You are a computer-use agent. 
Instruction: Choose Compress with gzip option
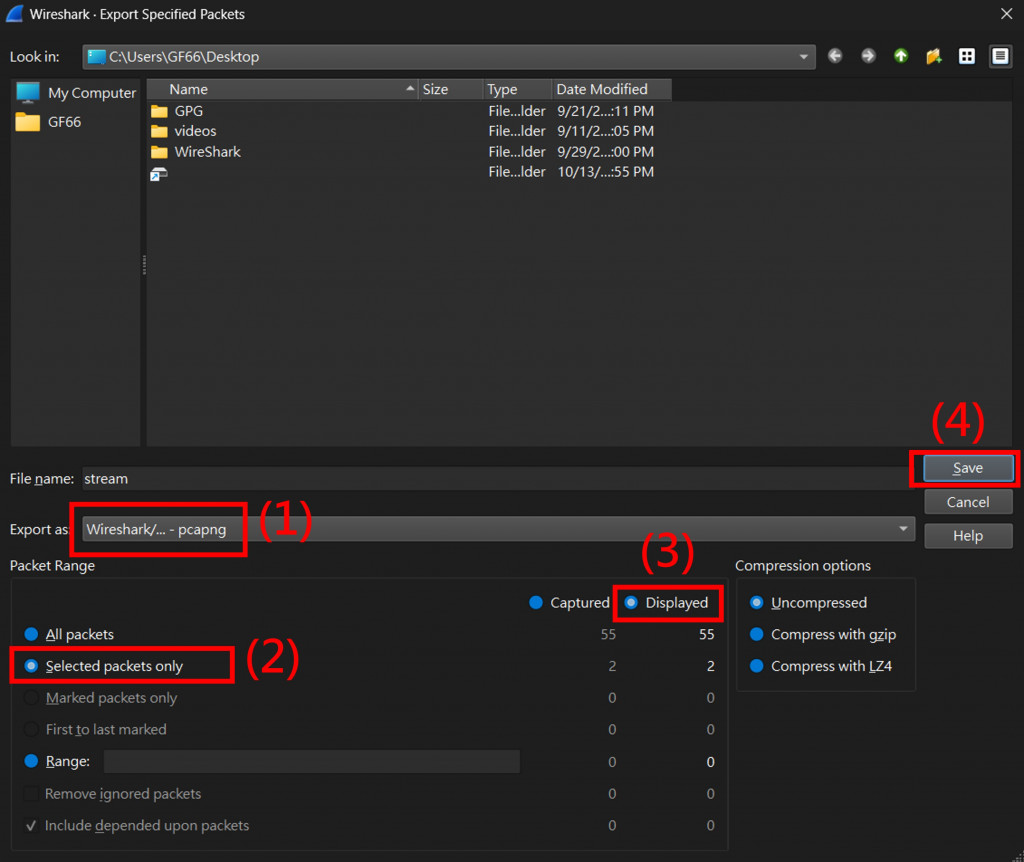pos(756,634)
